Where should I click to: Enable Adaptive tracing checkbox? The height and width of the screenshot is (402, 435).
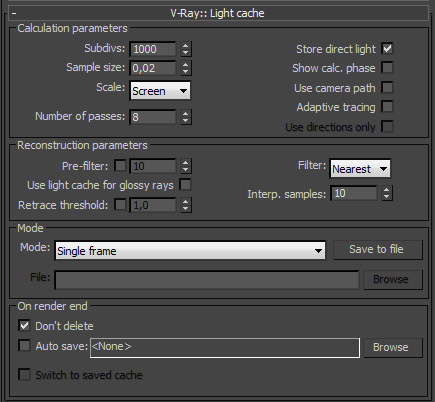click(x=387, y=107)
